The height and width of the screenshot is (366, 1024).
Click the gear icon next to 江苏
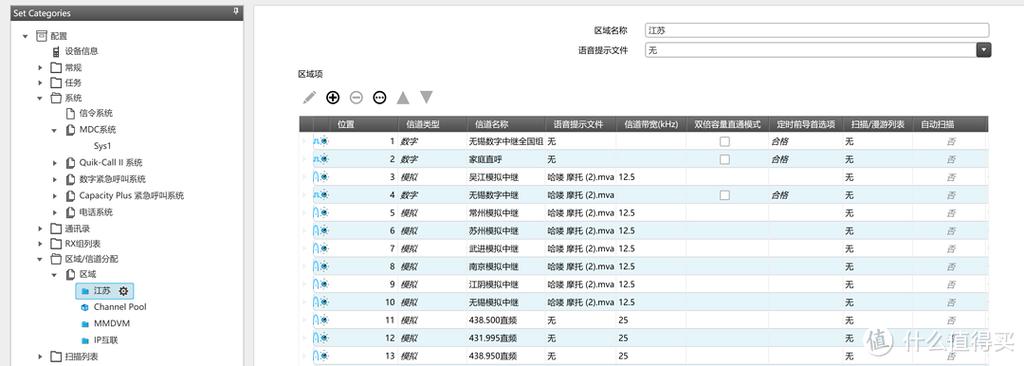click(x=123, y=291)
